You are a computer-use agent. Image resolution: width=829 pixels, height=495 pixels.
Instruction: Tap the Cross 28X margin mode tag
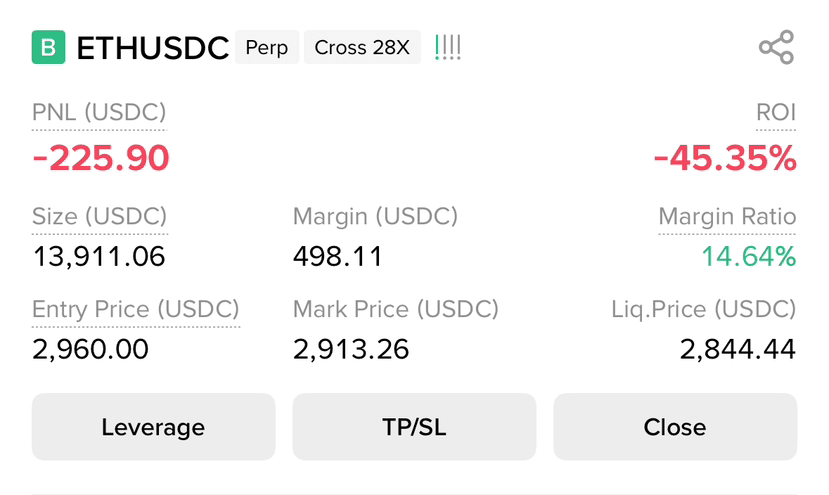coord(362,47)
